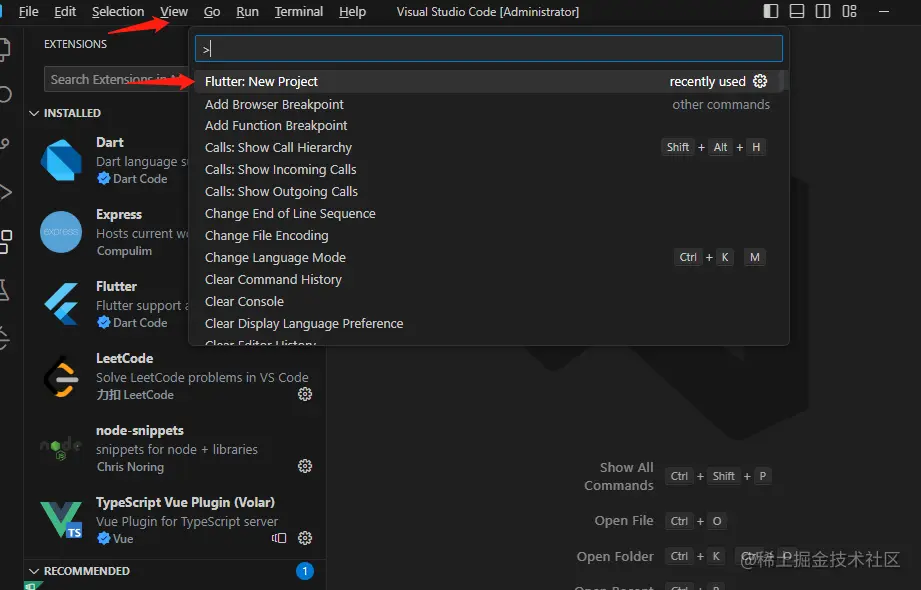Image resolution: width=921 pixels, height=590 pixels.
Task: Click the Open Folder shortcut hint
Action: pyautogui.click(x=615, y=557)
